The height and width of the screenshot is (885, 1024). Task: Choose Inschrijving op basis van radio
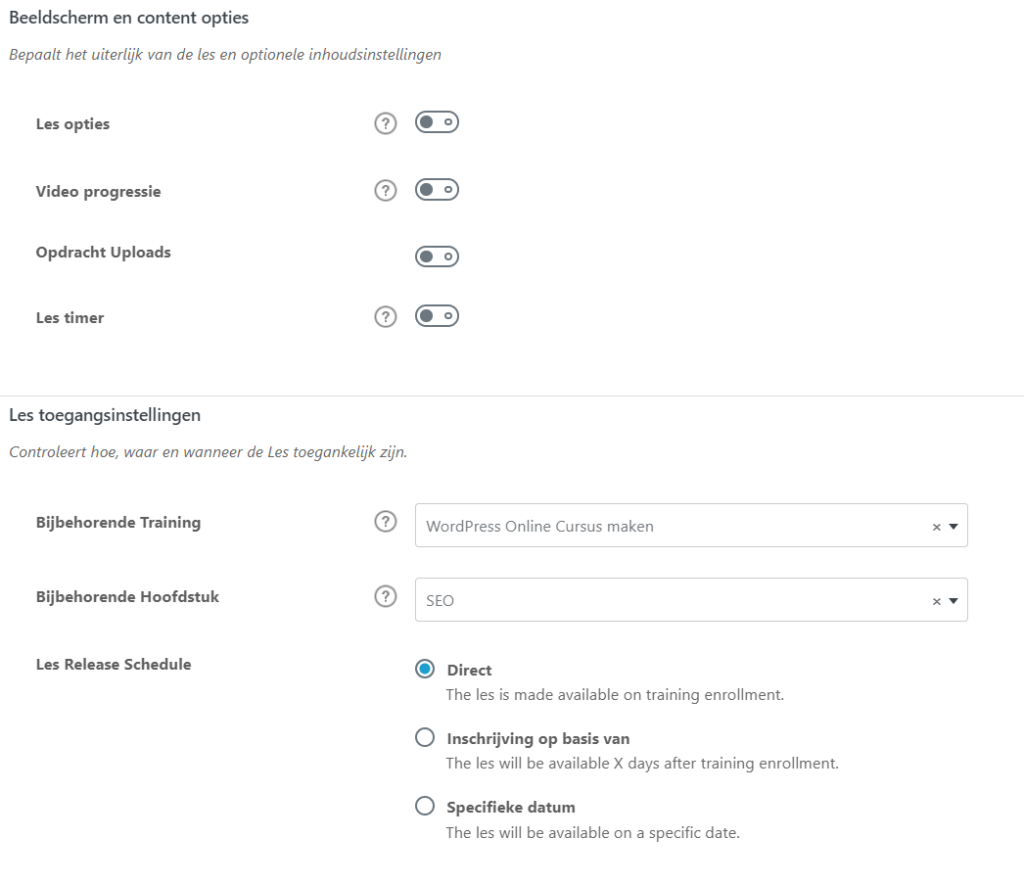[x=425, y=738]
